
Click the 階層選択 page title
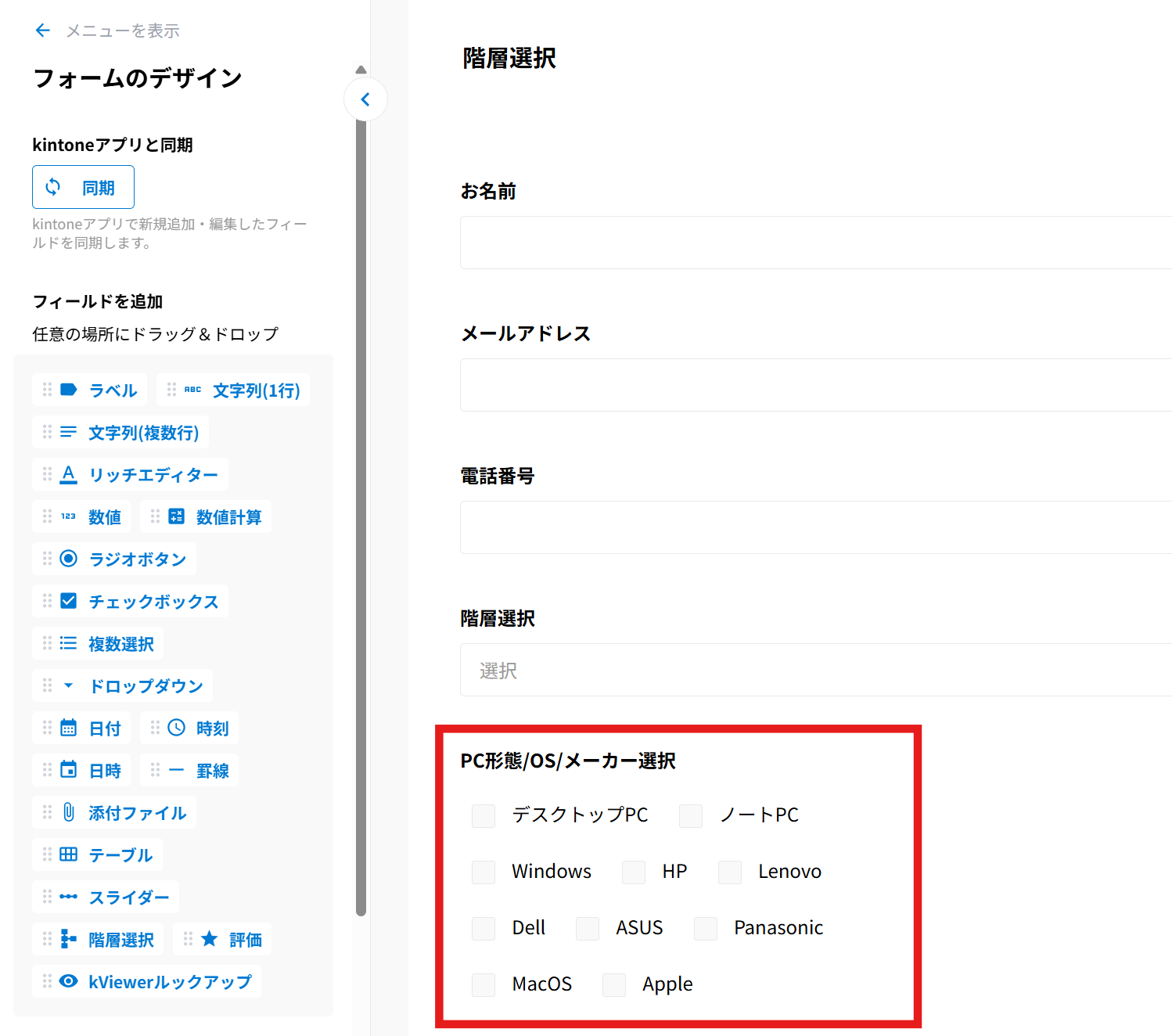509,58
